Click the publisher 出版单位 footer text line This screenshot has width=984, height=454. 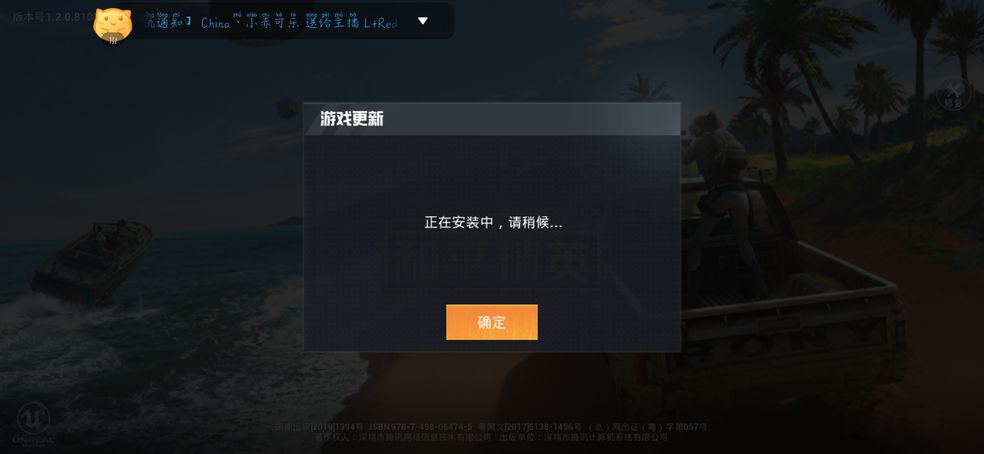point(584,437)
